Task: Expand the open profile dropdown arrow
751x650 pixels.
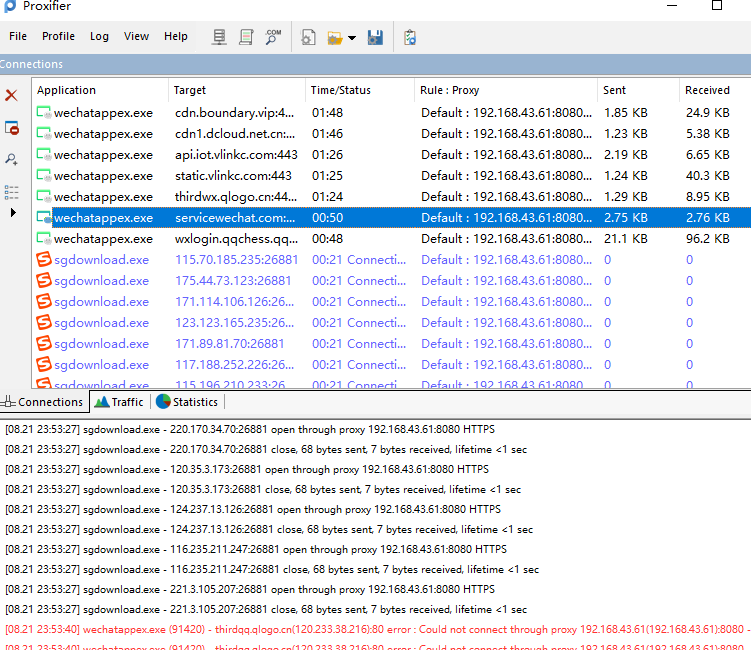Action: point(352,38)
